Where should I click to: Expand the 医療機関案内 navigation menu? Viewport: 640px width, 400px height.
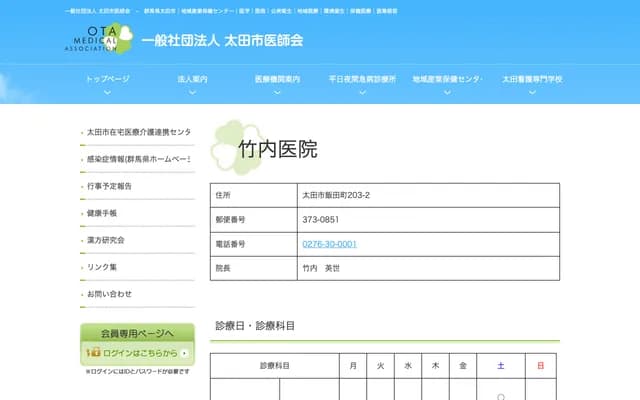coord(277,79)
